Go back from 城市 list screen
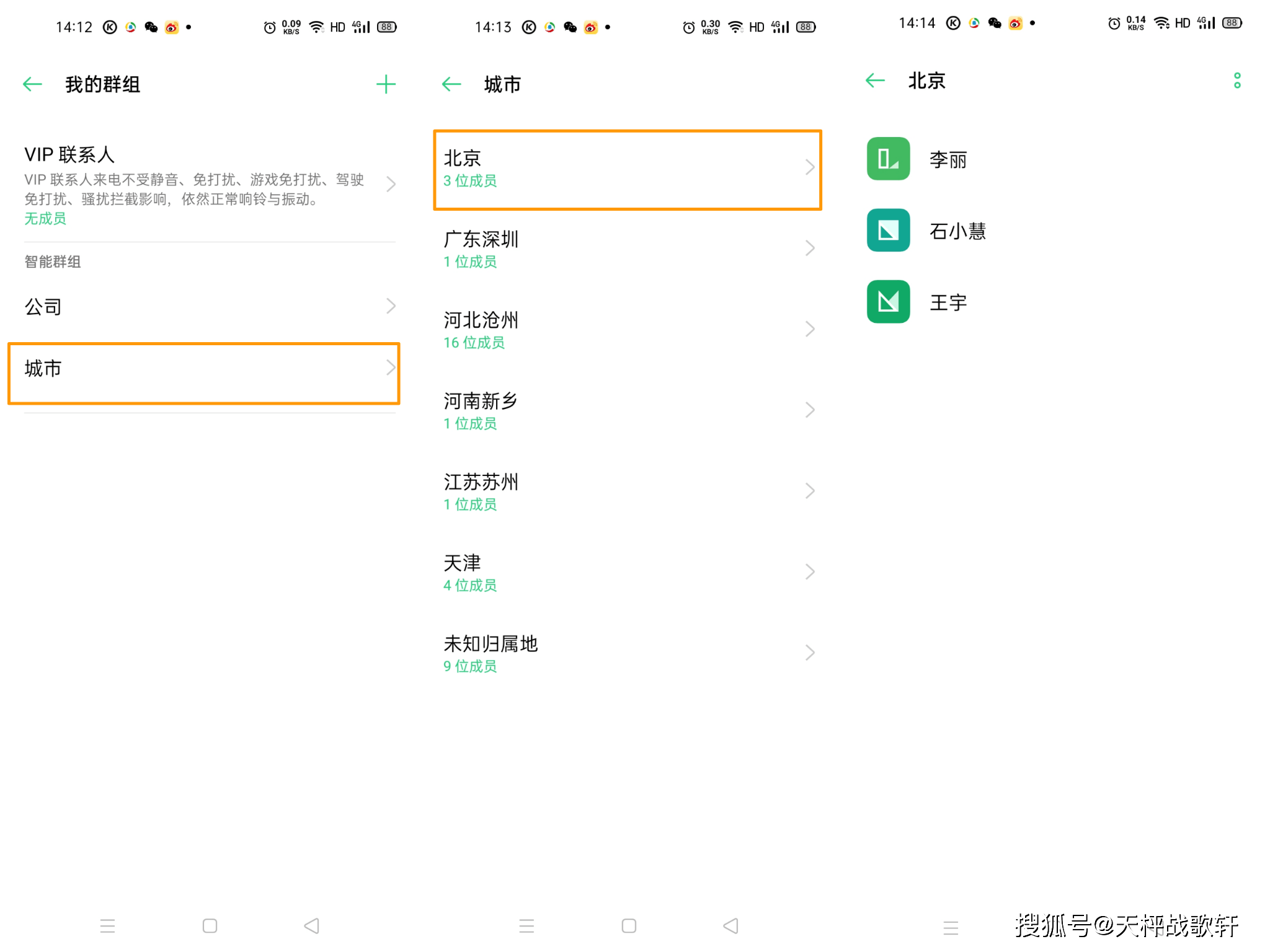1270x952 pixels. (451, 84)
